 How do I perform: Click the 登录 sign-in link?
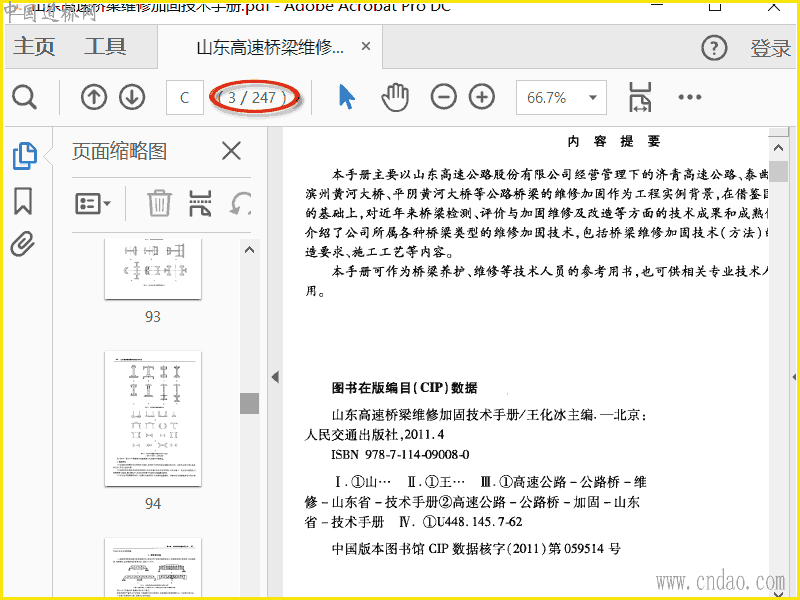point(770,48)
